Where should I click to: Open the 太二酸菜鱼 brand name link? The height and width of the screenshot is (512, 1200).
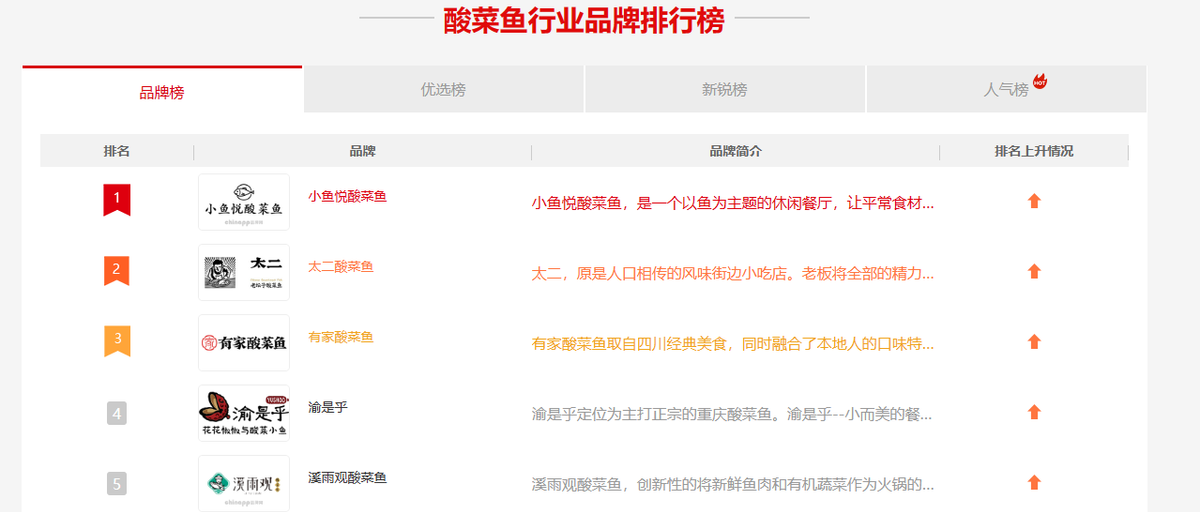tap(341, 266)
